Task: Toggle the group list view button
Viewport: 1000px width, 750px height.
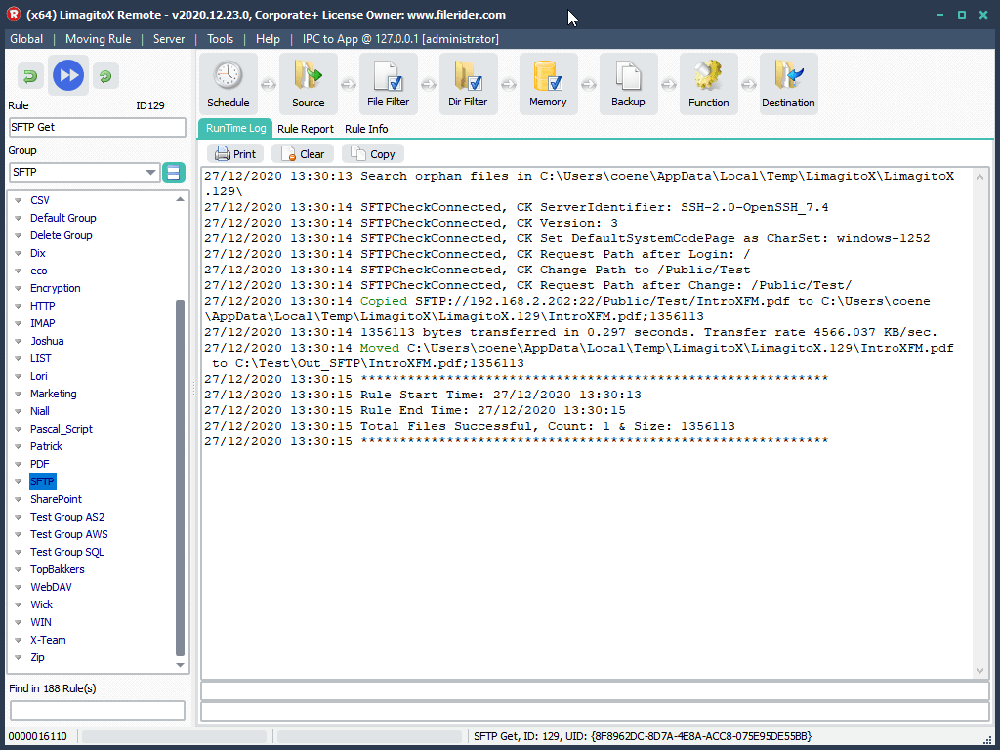Action: click(x=175, y=173)
